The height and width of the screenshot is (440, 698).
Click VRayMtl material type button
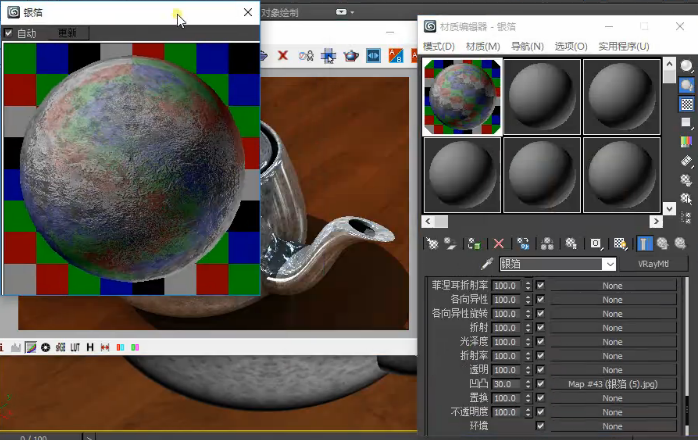click(x=653, y=264)
